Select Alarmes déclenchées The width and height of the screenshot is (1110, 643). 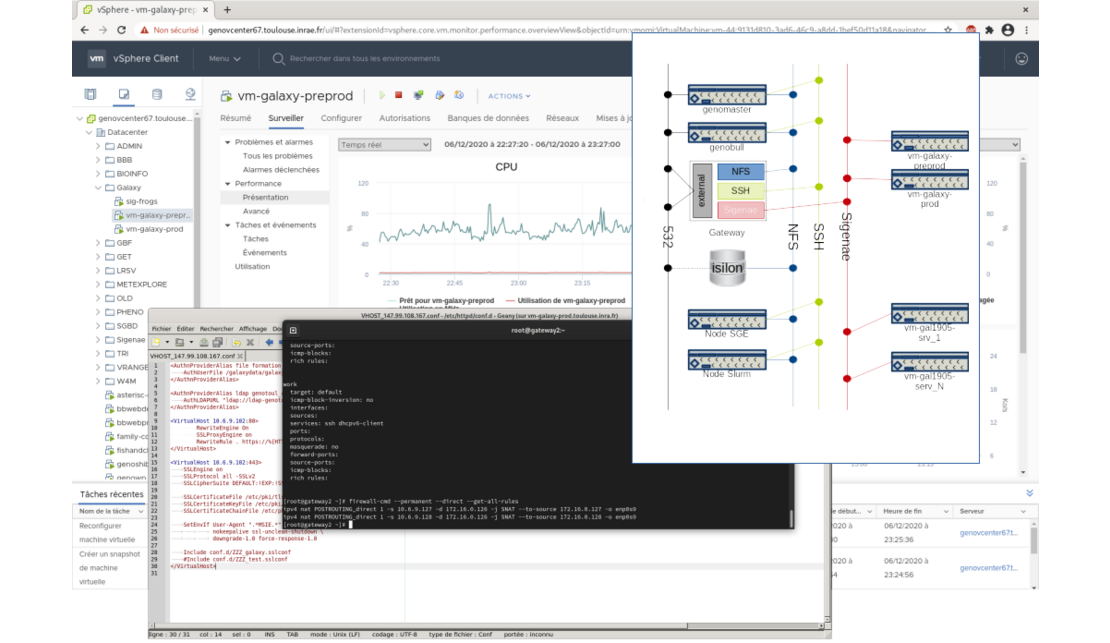(x=281, y=170)
